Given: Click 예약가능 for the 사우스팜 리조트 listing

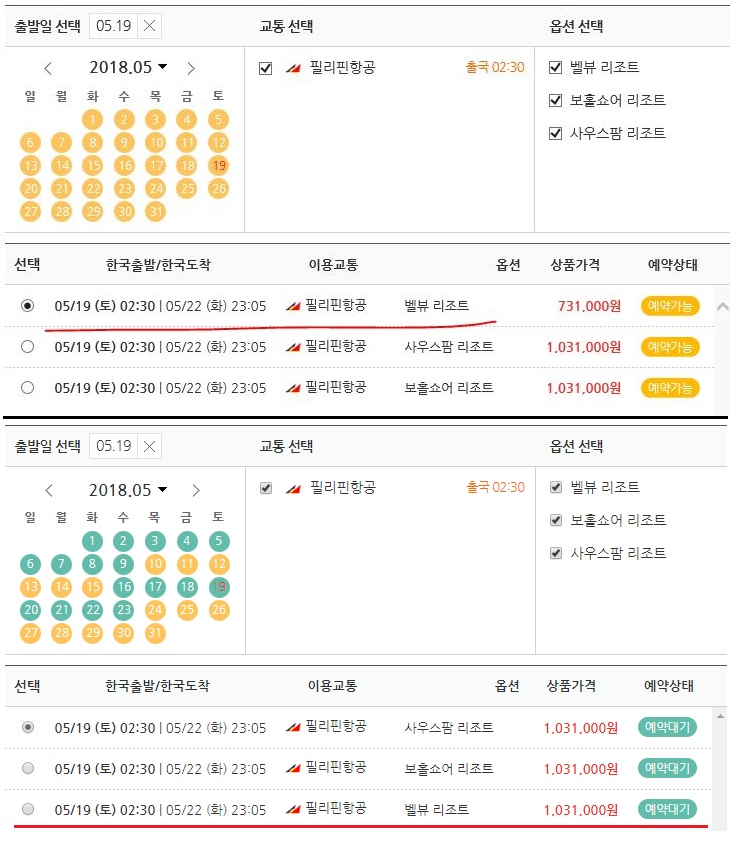Looking at the screenshot, I should [x=668, y=345].
